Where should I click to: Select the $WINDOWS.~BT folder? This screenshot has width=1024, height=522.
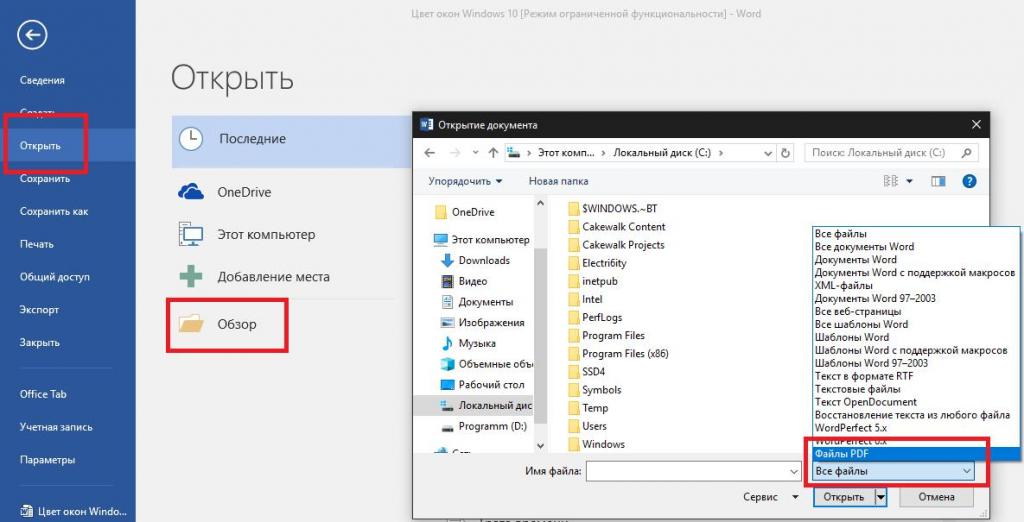click(x=613, y=208)
